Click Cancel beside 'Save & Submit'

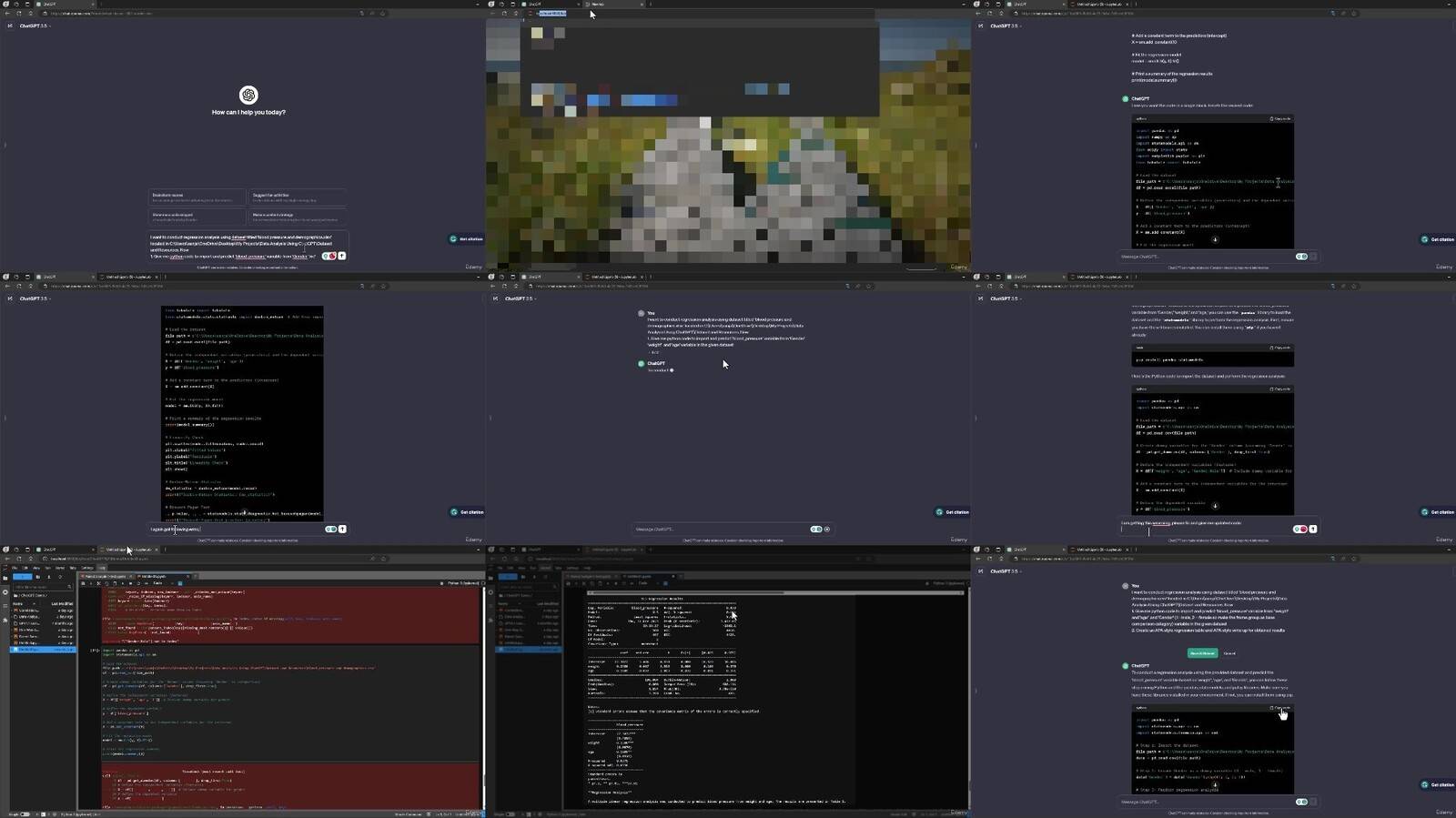[1228, 653]
